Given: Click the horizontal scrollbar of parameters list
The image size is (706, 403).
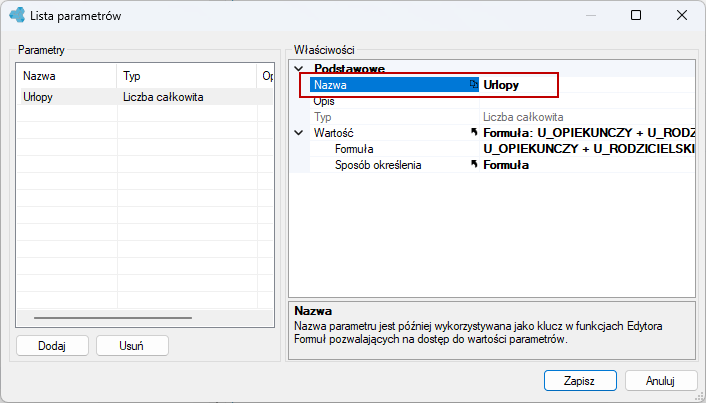Looking at the screenshot, I should [113, 318].
